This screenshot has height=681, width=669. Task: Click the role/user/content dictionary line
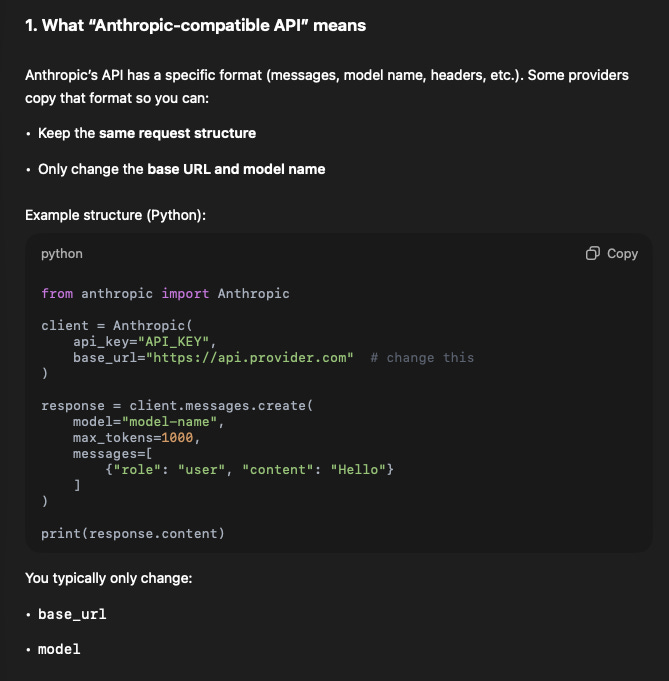pos(249,469)
